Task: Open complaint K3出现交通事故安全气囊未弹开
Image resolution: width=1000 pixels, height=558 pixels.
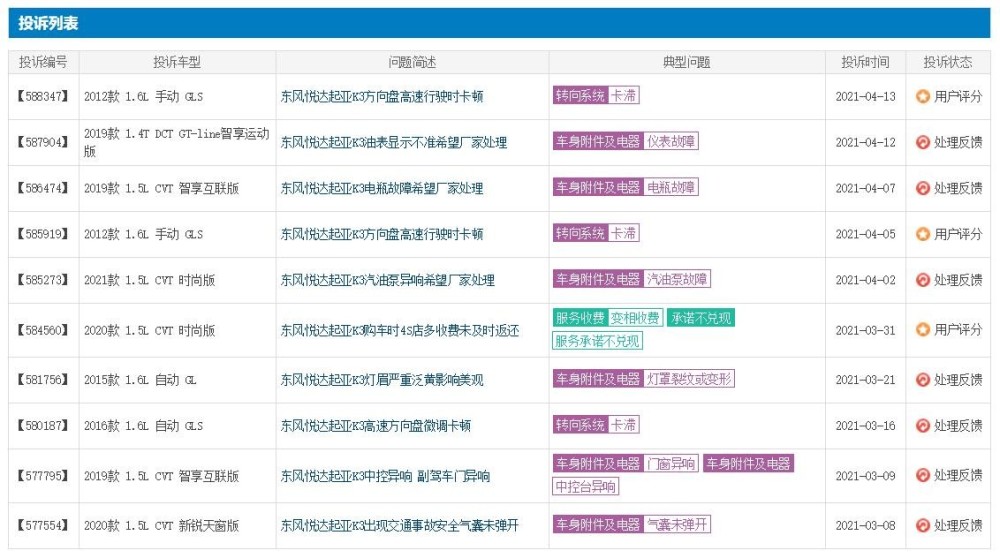Action: pyautogui.click(x=400, y=525)
